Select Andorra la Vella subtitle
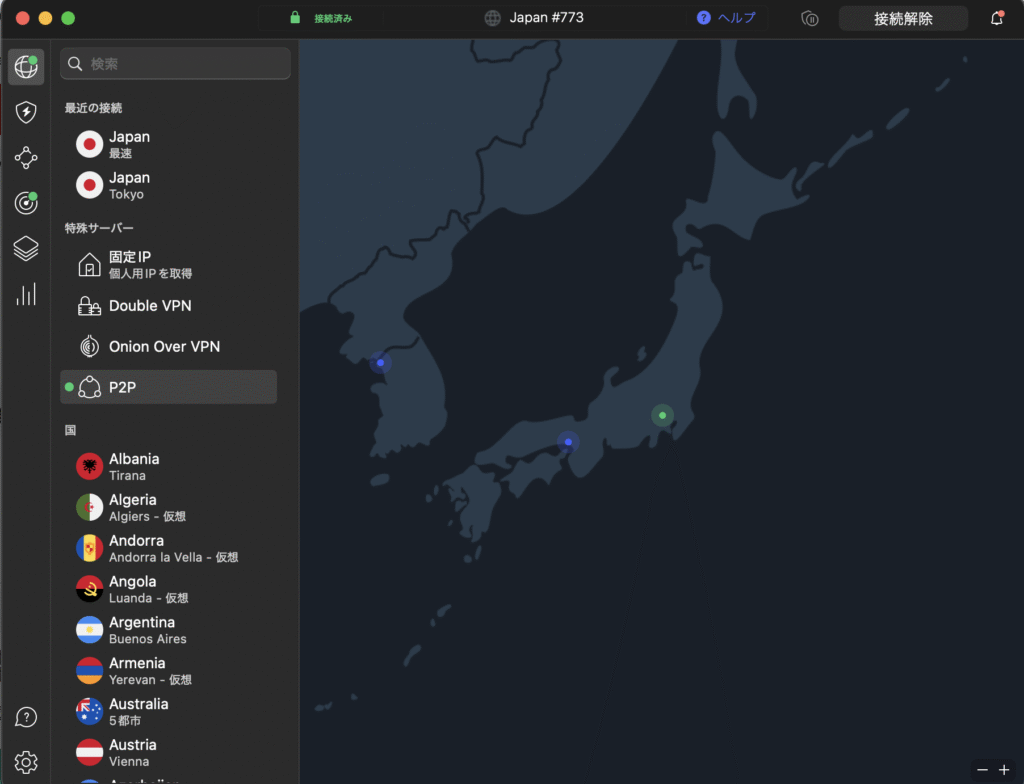The width and height of the screenshot is (1024, 784). pos(174,557)
